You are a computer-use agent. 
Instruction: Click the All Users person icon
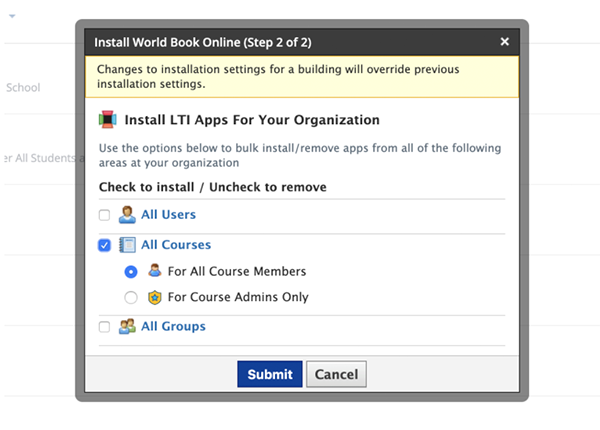click(x=127, y=215)
